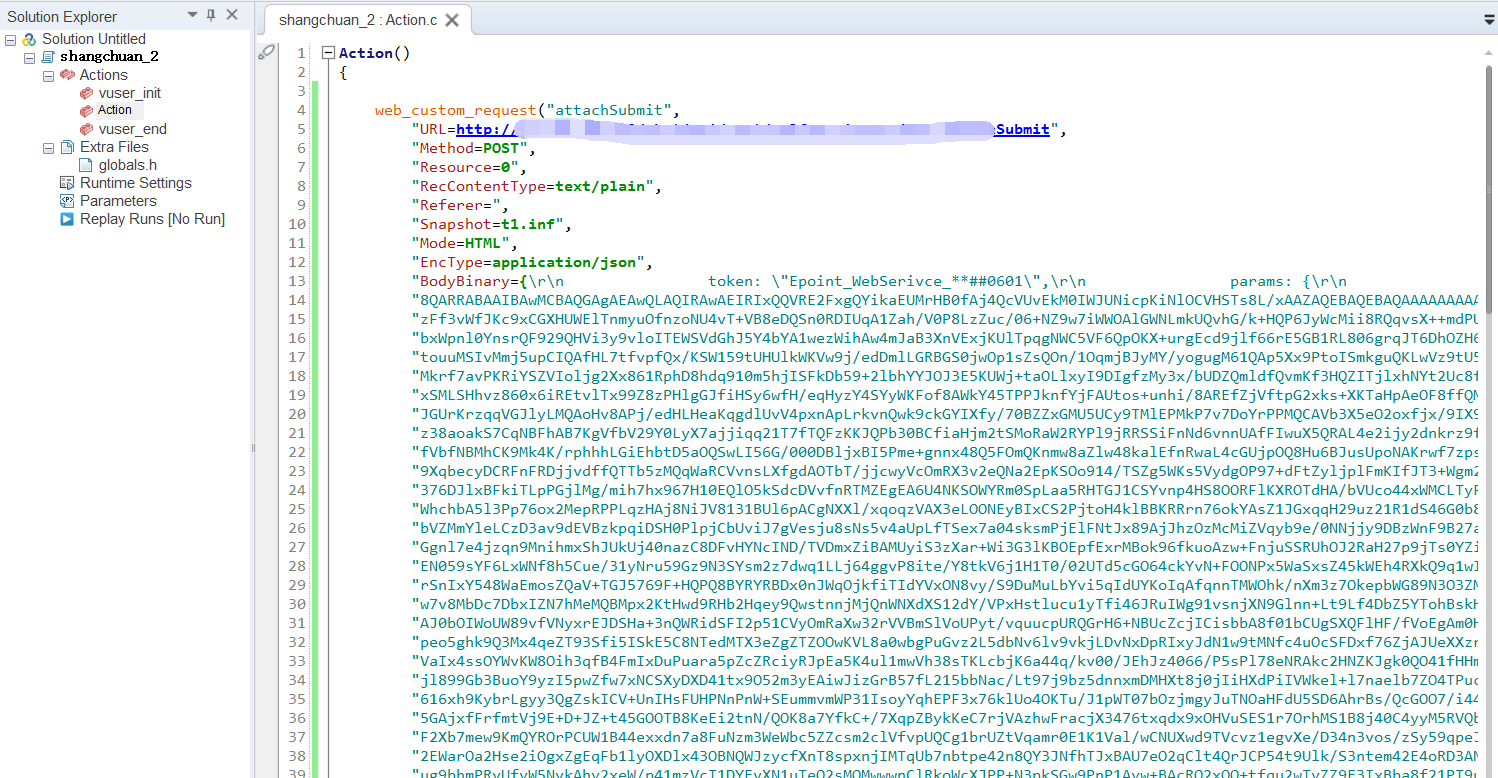Viewport: 1498px width, 778px height.
Task: Select Replay Runs [No Run]
Action: pyautogui.click(x=152, y=219)
